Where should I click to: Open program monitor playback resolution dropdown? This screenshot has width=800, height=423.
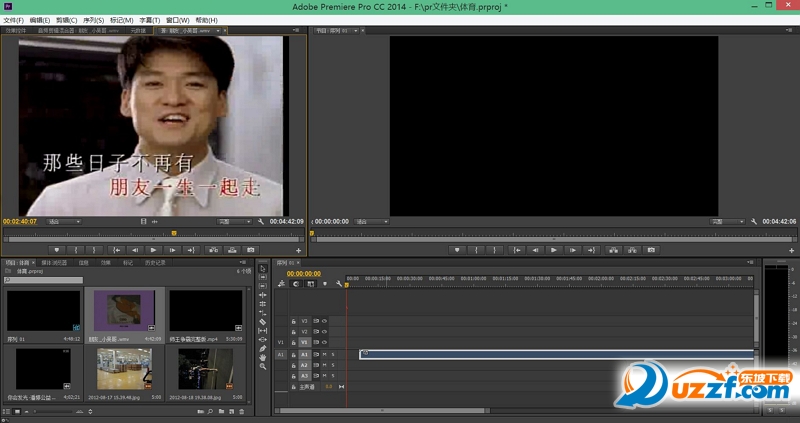728,221
